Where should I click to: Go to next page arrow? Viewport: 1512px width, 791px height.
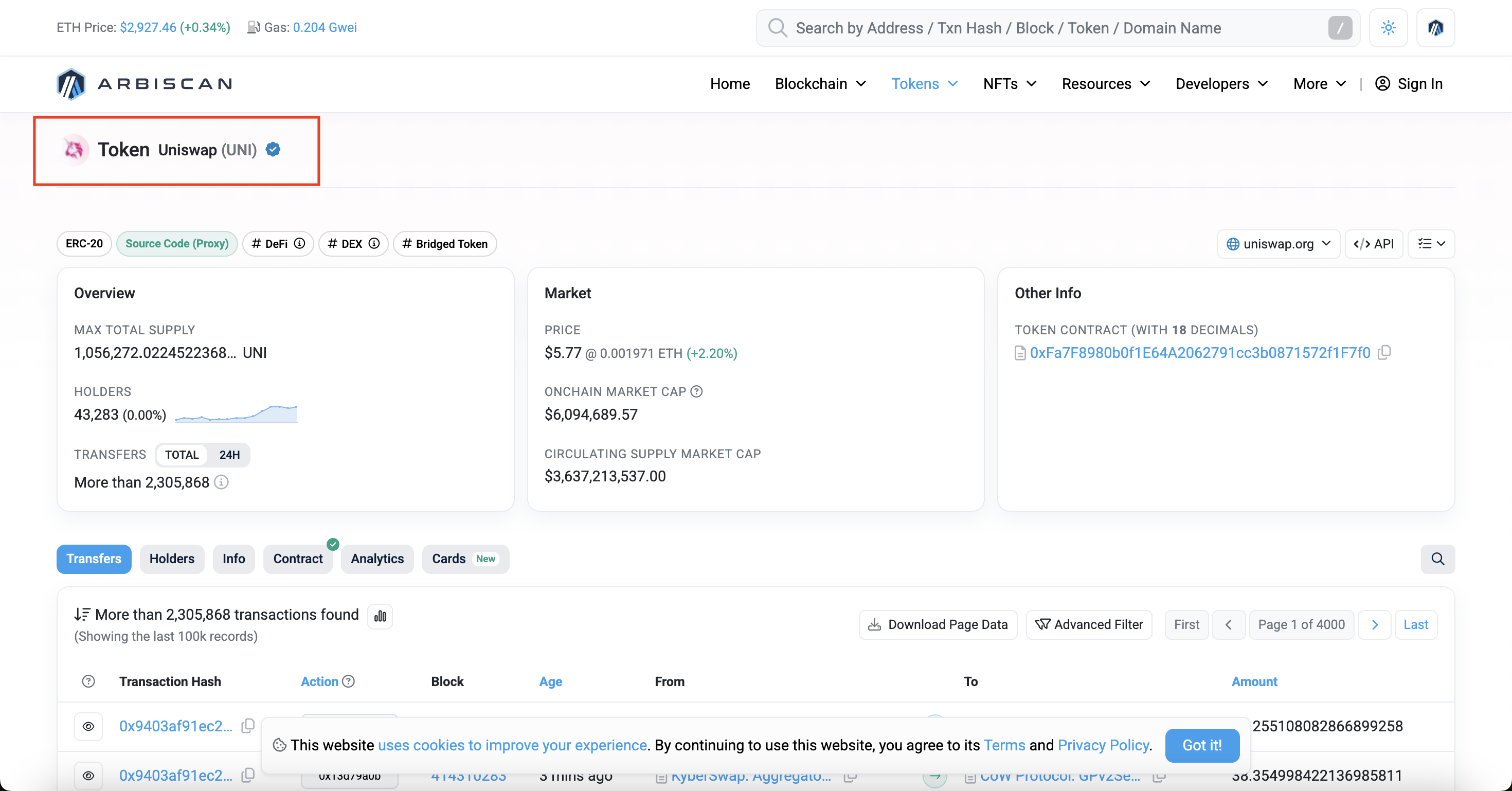pos(1375,624)
